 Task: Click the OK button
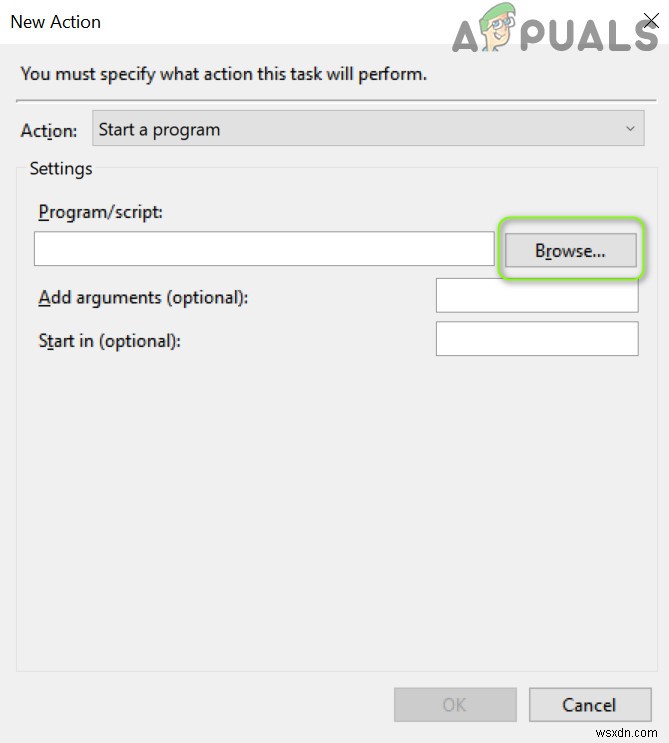coord(455,705)
